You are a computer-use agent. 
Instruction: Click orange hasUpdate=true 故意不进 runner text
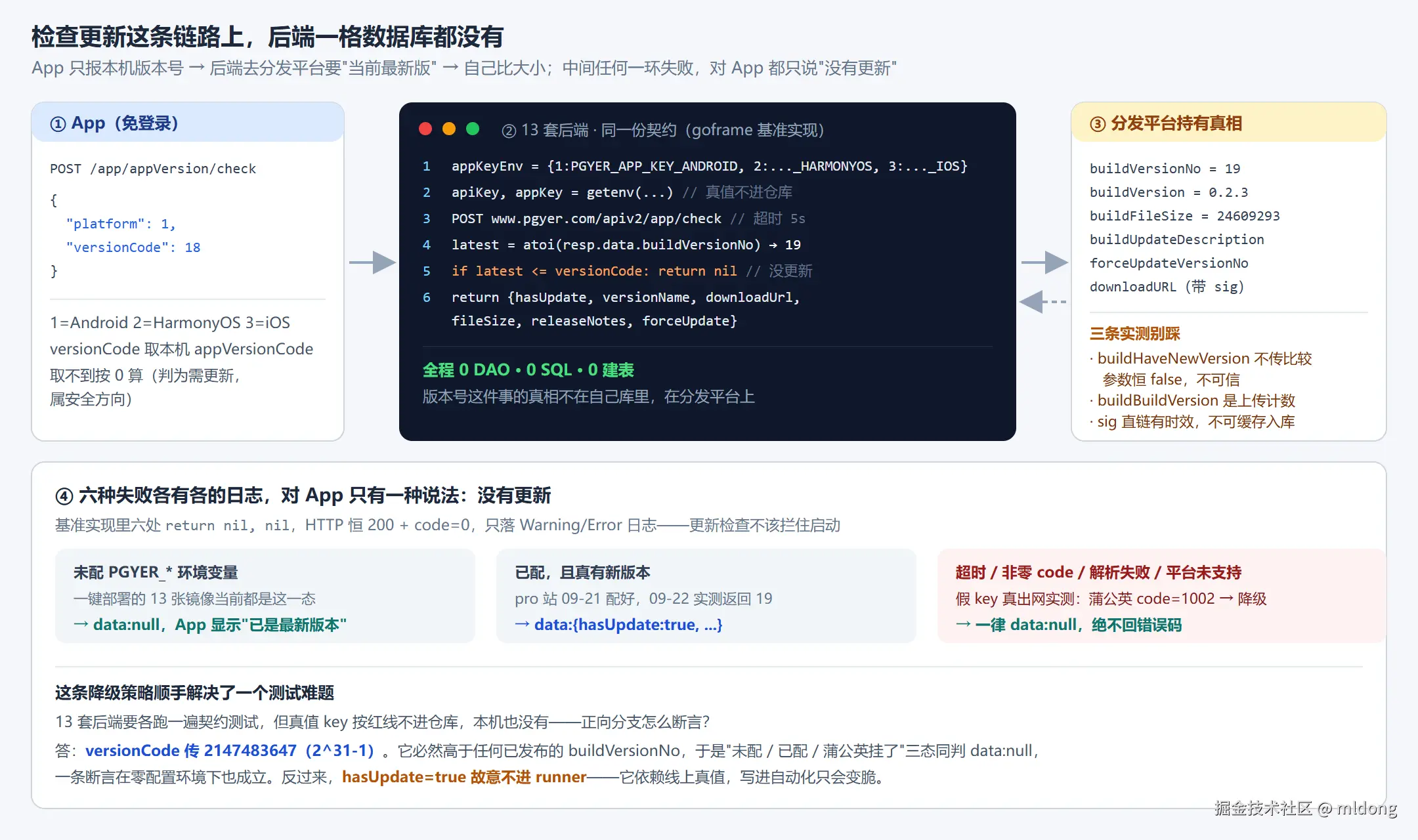pyautogui.click(x=464, y=777)
